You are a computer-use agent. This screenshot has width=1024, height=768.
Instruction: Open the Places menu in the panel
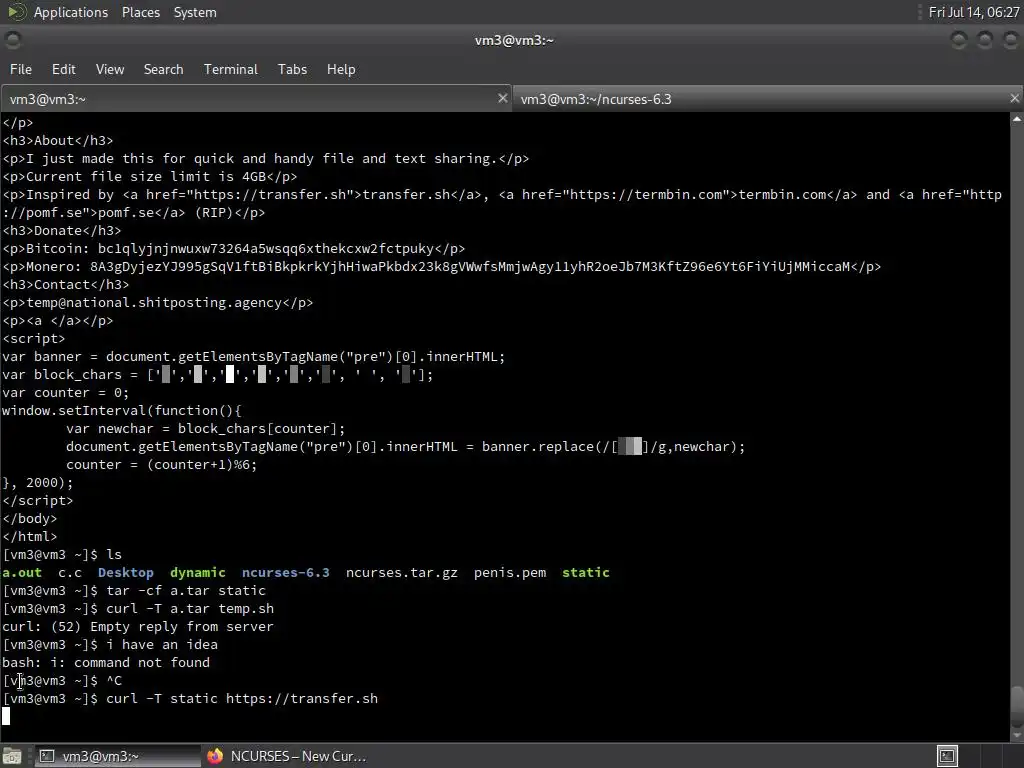(140, 12)
